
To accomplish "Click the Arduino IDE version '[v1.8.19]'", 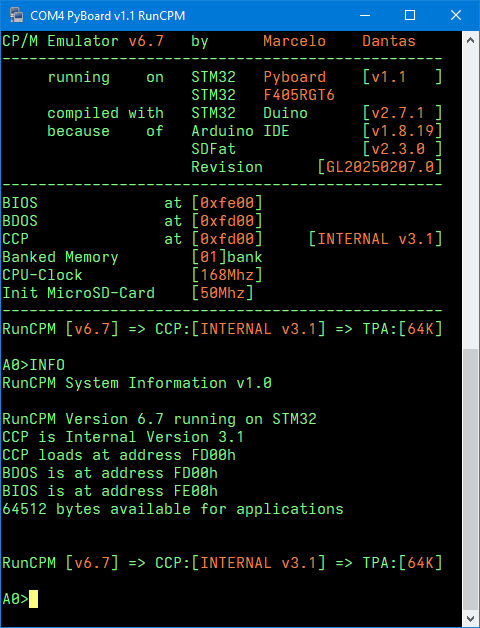I will [402, 131].
